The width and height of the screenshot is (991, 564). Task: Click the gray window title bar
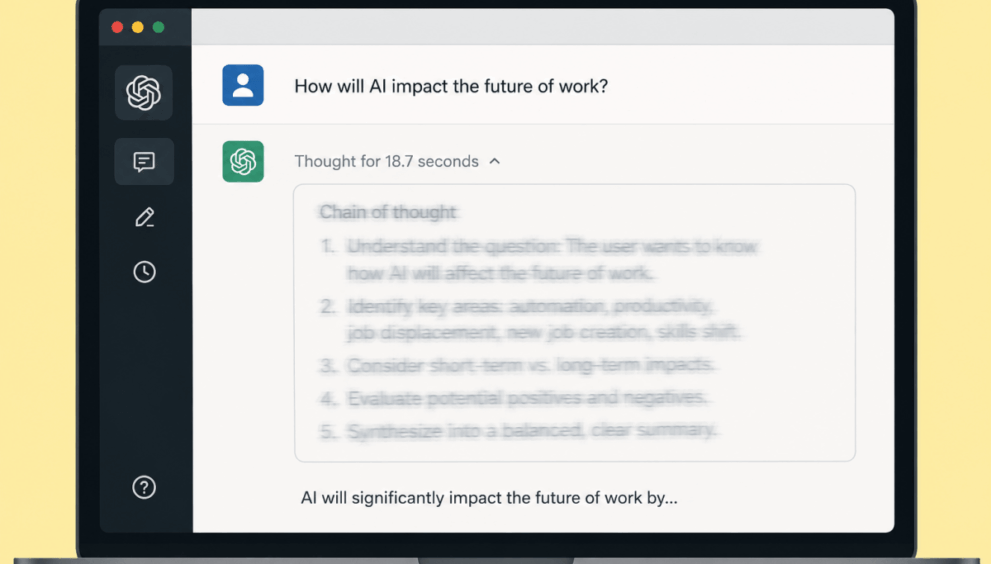tap(543, 27)
